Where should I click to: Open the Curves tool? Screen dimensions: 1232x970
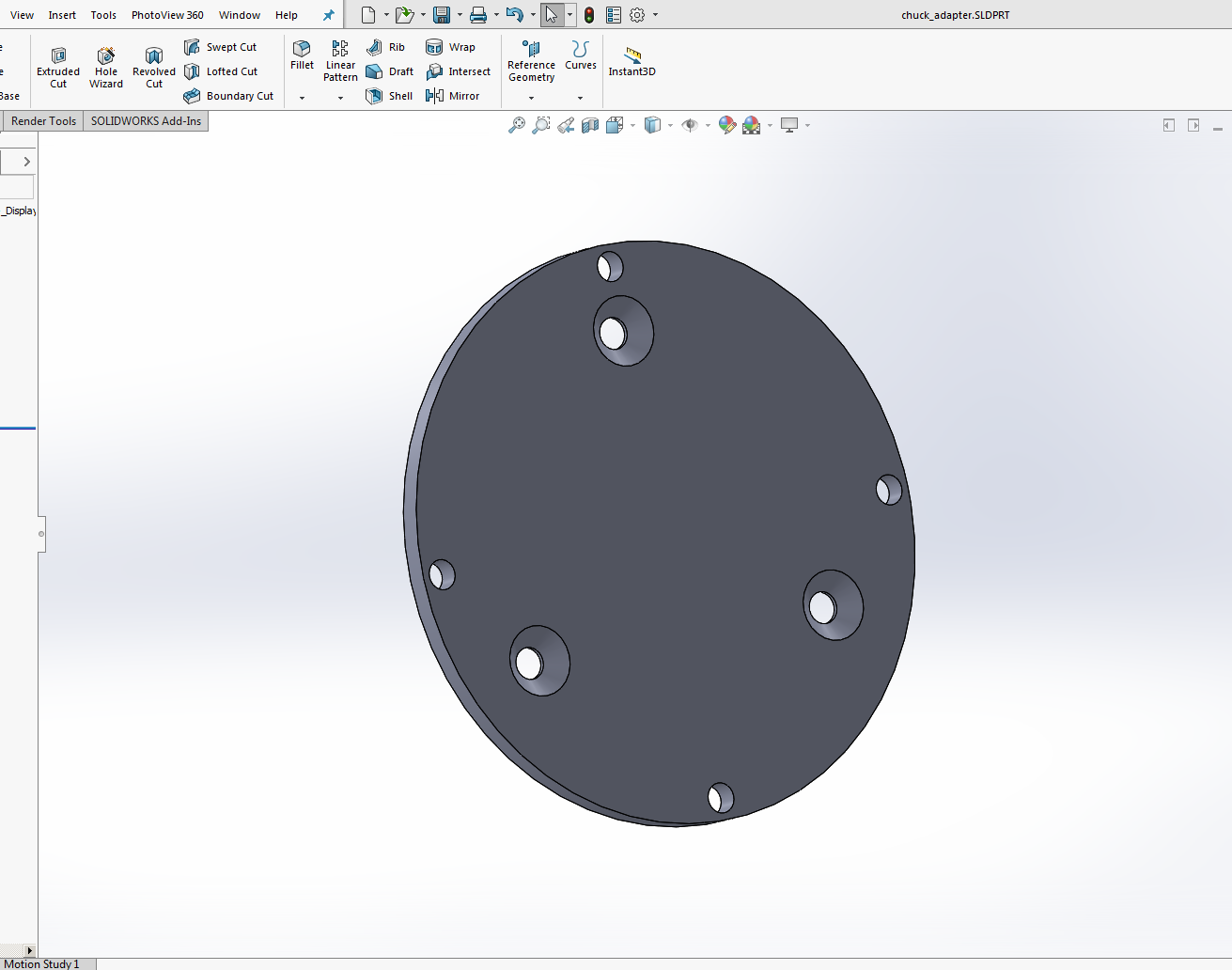(580, 55)
